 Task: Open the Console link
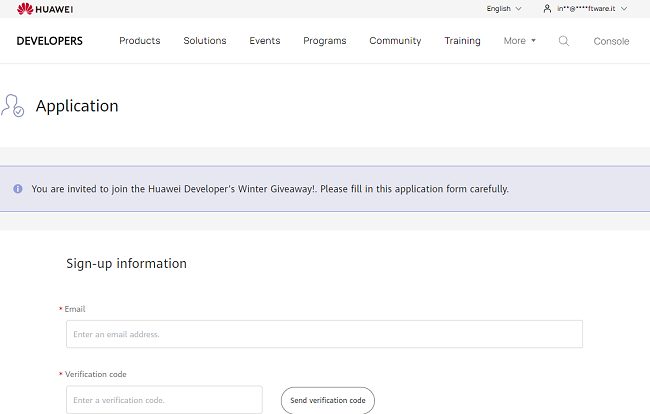[611, 41]
